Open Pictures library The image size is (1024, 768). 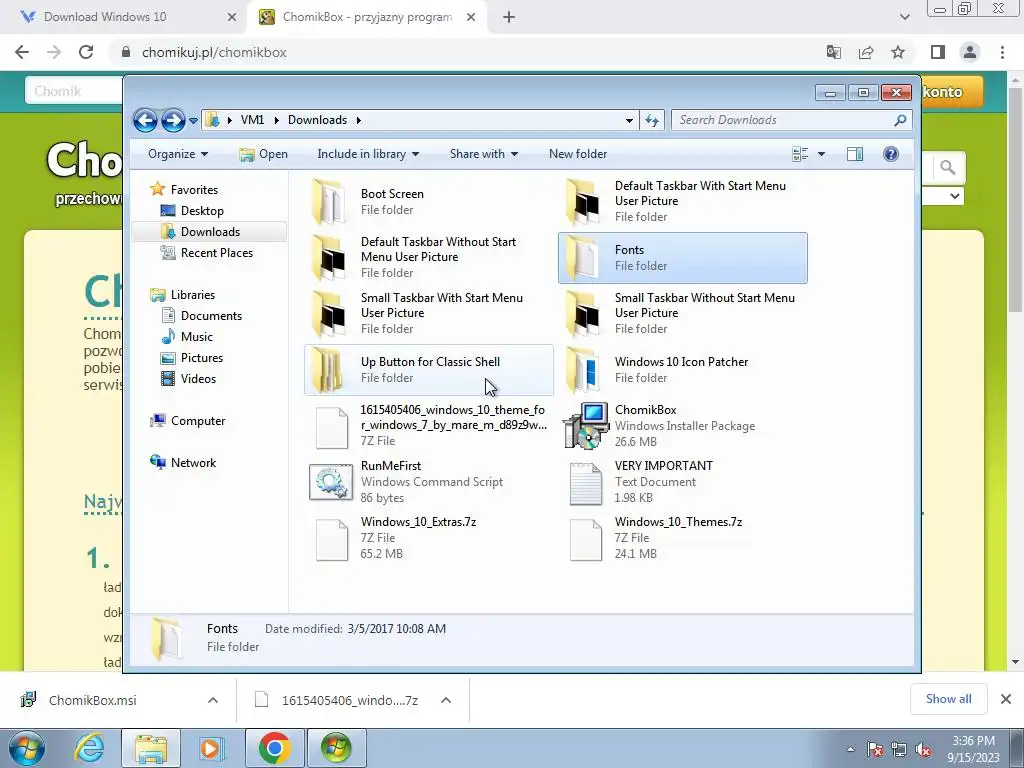tap(201, 358)
